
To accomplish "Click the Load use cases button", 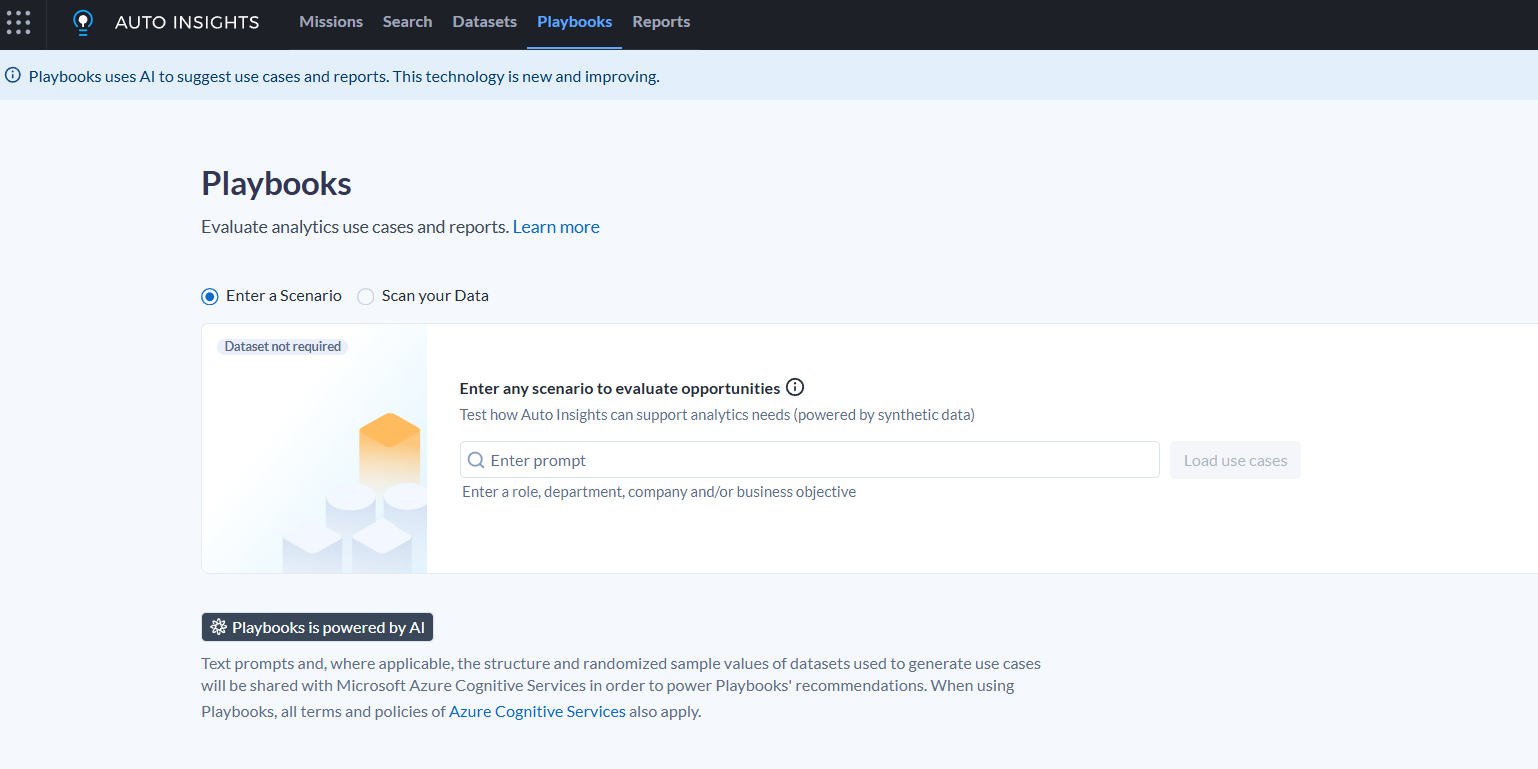I will pyautogui.click(x=1235, y=459).
